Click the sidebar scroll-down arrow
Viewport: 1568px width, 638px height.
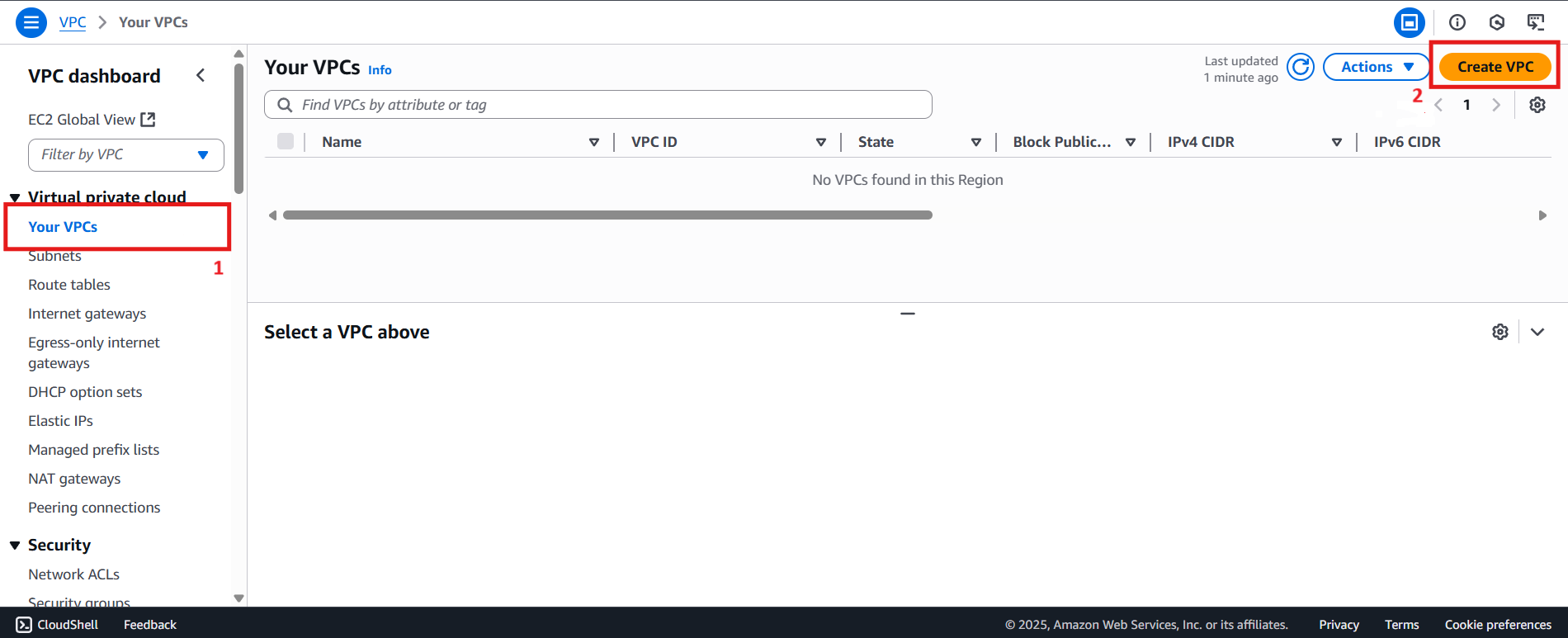239,598
